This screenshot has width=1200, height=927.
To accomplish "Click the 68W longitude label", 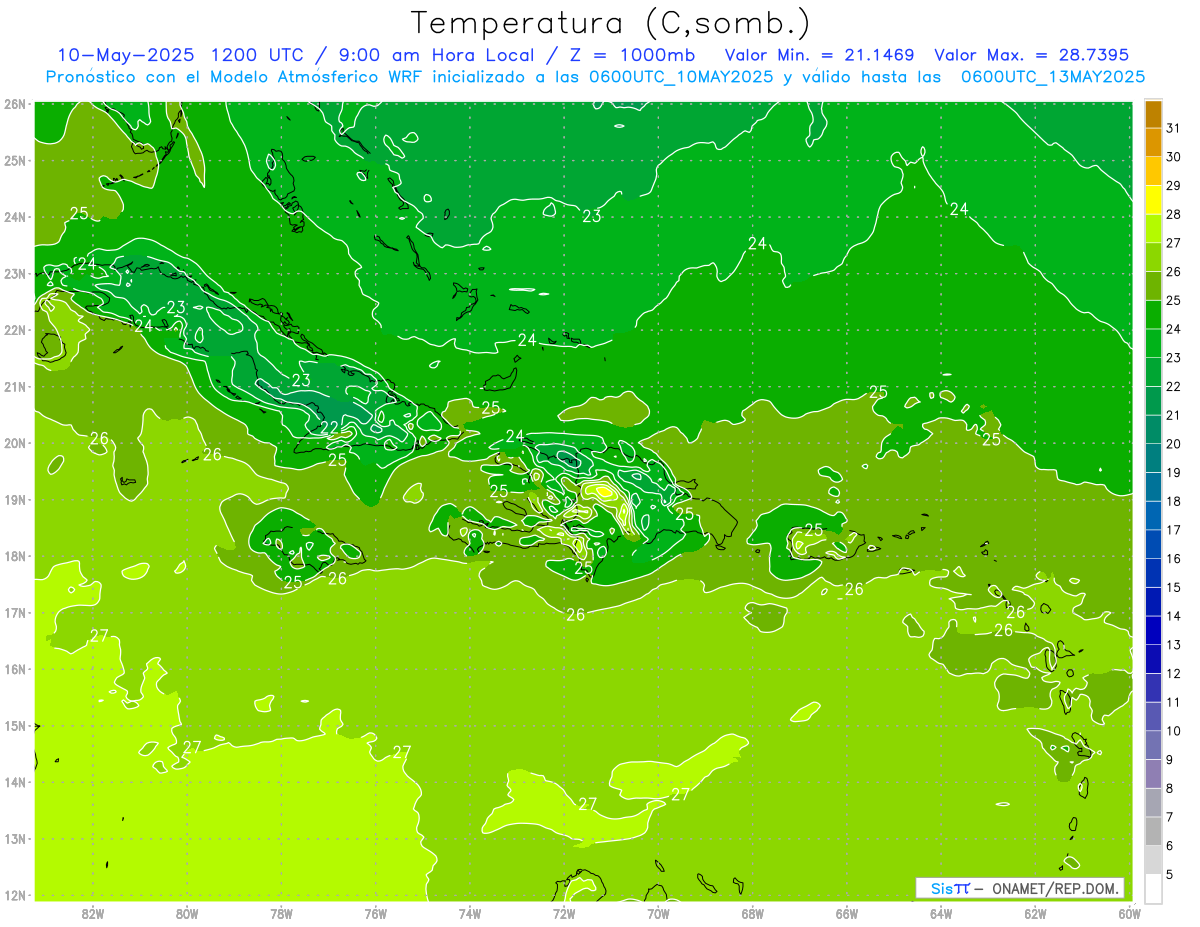I will (x=753, y=913).
